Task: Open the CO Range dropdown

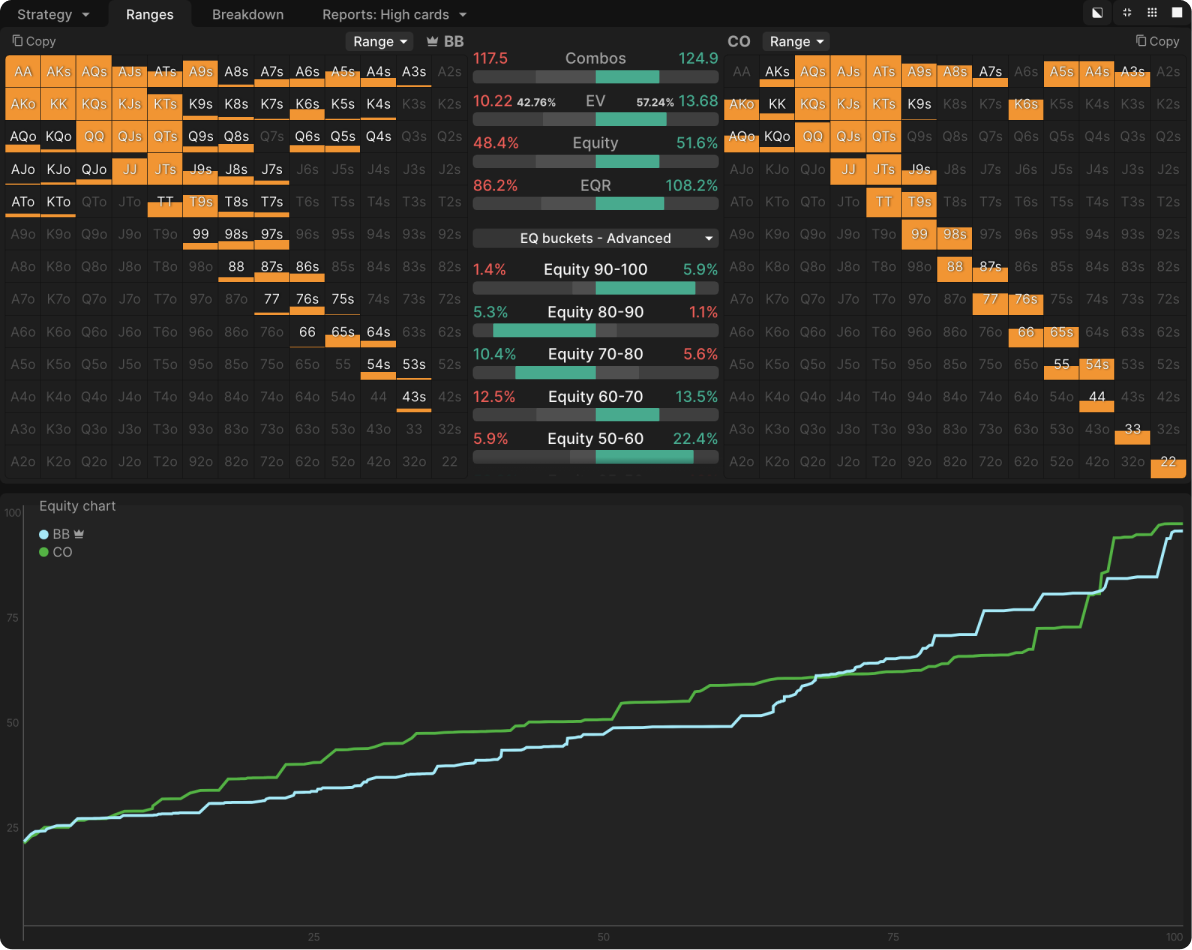Action: point(796,42)
